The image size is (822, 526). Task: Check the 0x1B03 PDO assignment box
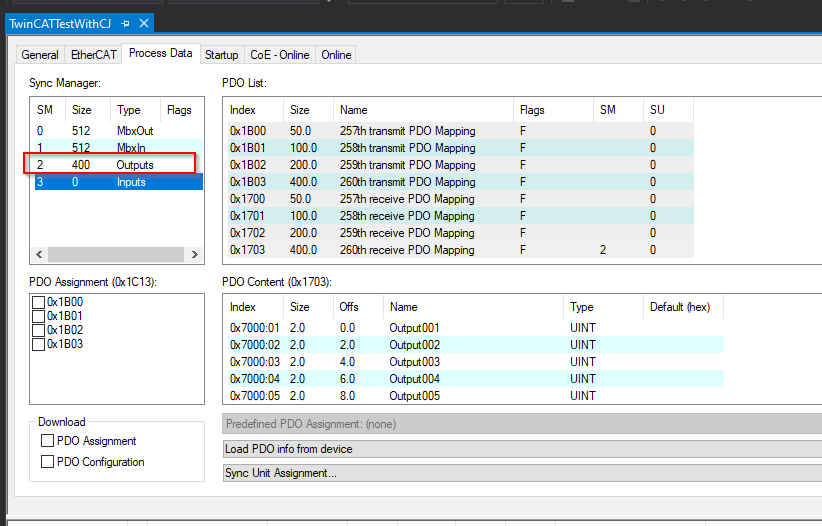pyautogui.click(x=38, y=345)
